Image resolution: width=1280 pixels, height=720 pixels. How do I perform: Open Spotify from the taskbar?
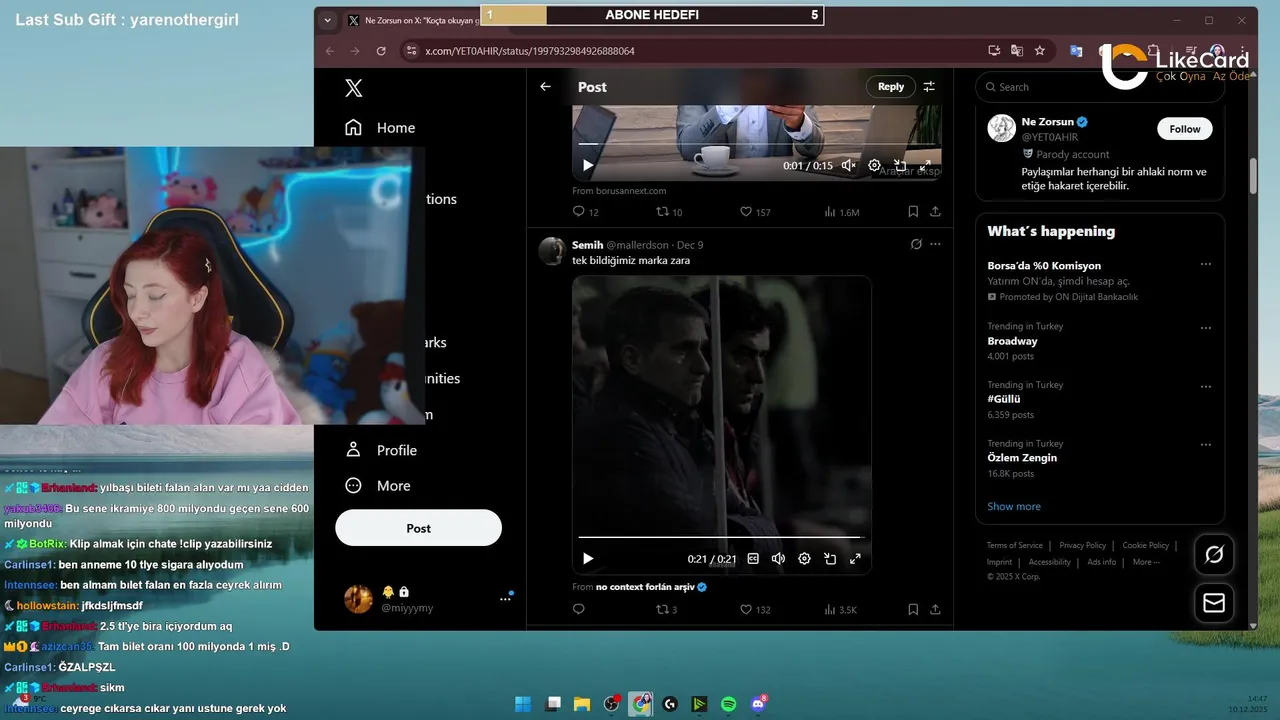pos(729,704)
